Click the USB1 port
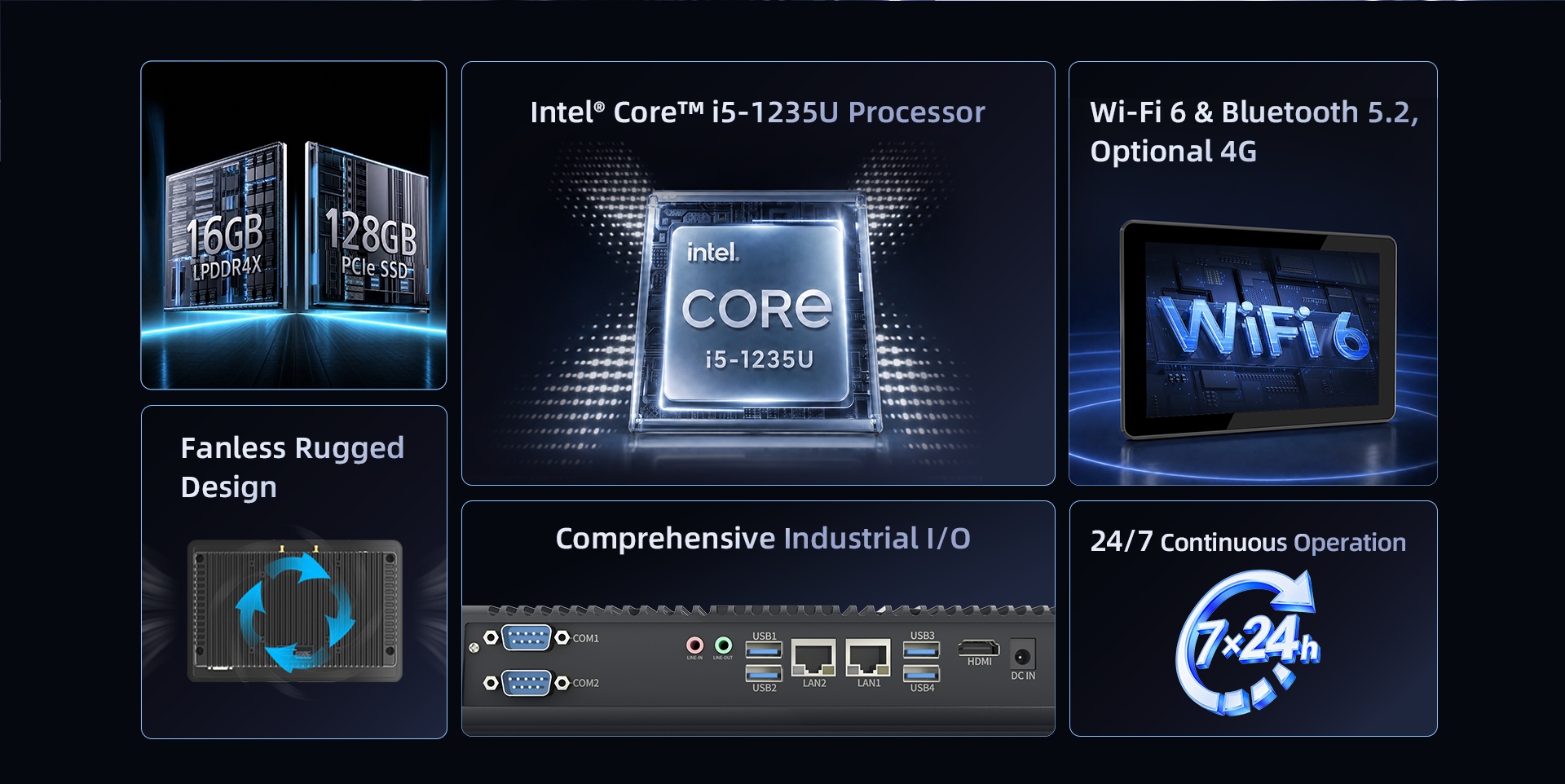1565x784 pixels. pos(764,650)
